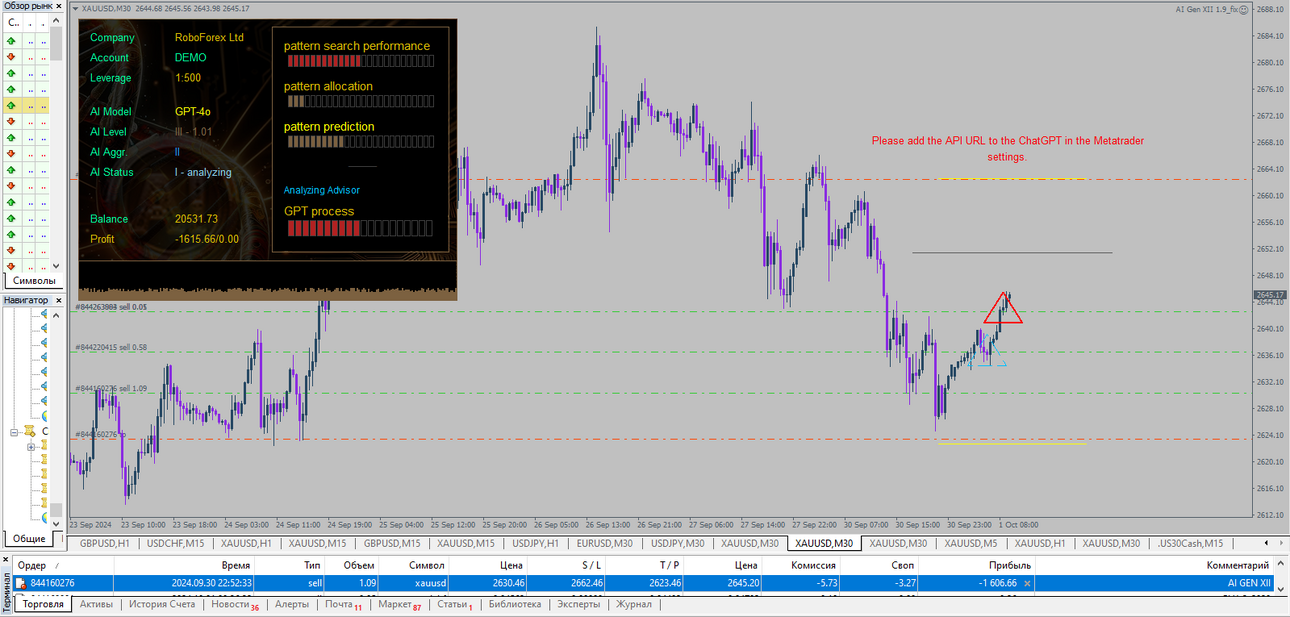Click the AI Gen XII 1.9_fix expert label
The image size is (1290, 617).
(1211, 9)
